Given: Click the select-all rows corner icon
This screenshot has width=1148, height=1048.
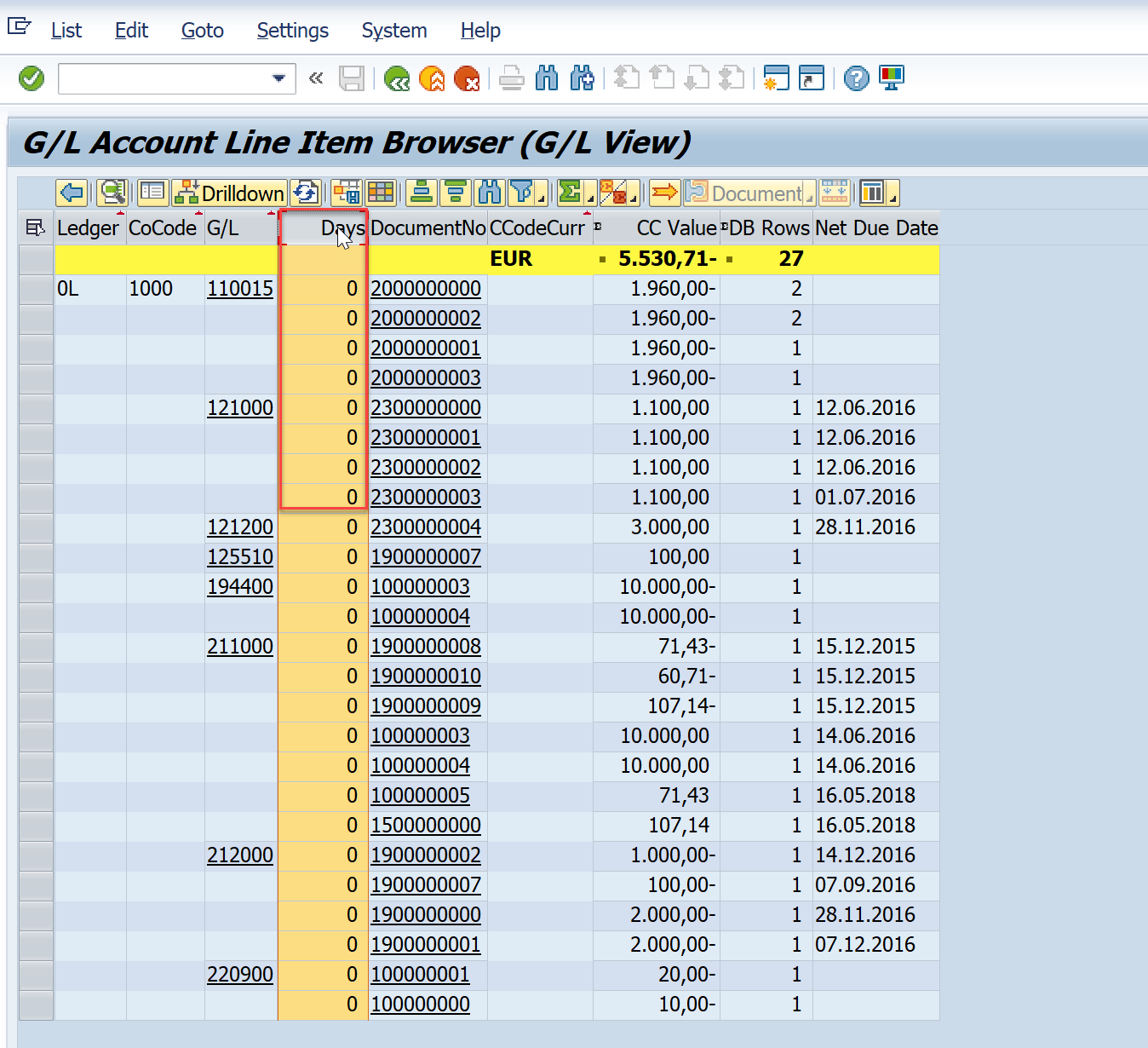Looking at the screenshot, I should 36,227.
